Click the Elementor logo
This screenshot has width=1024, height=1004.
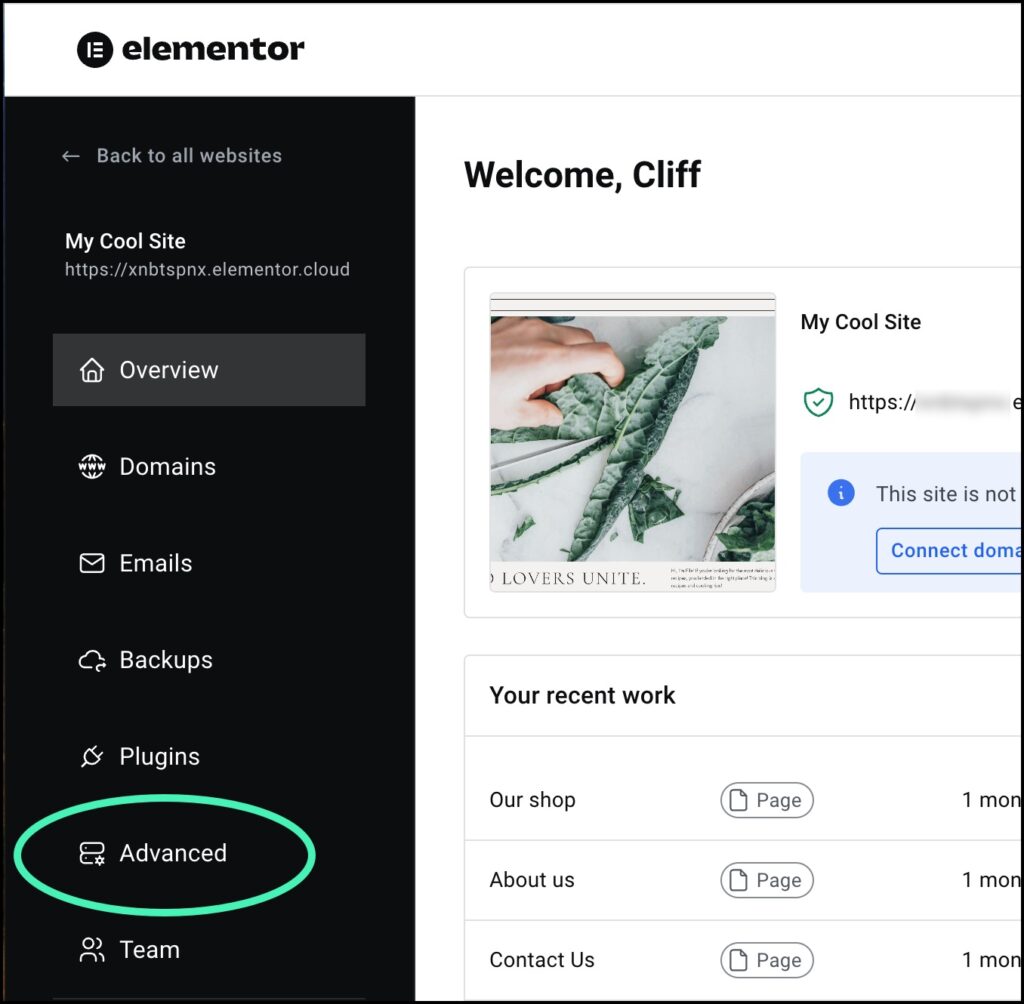click(190, 48)
